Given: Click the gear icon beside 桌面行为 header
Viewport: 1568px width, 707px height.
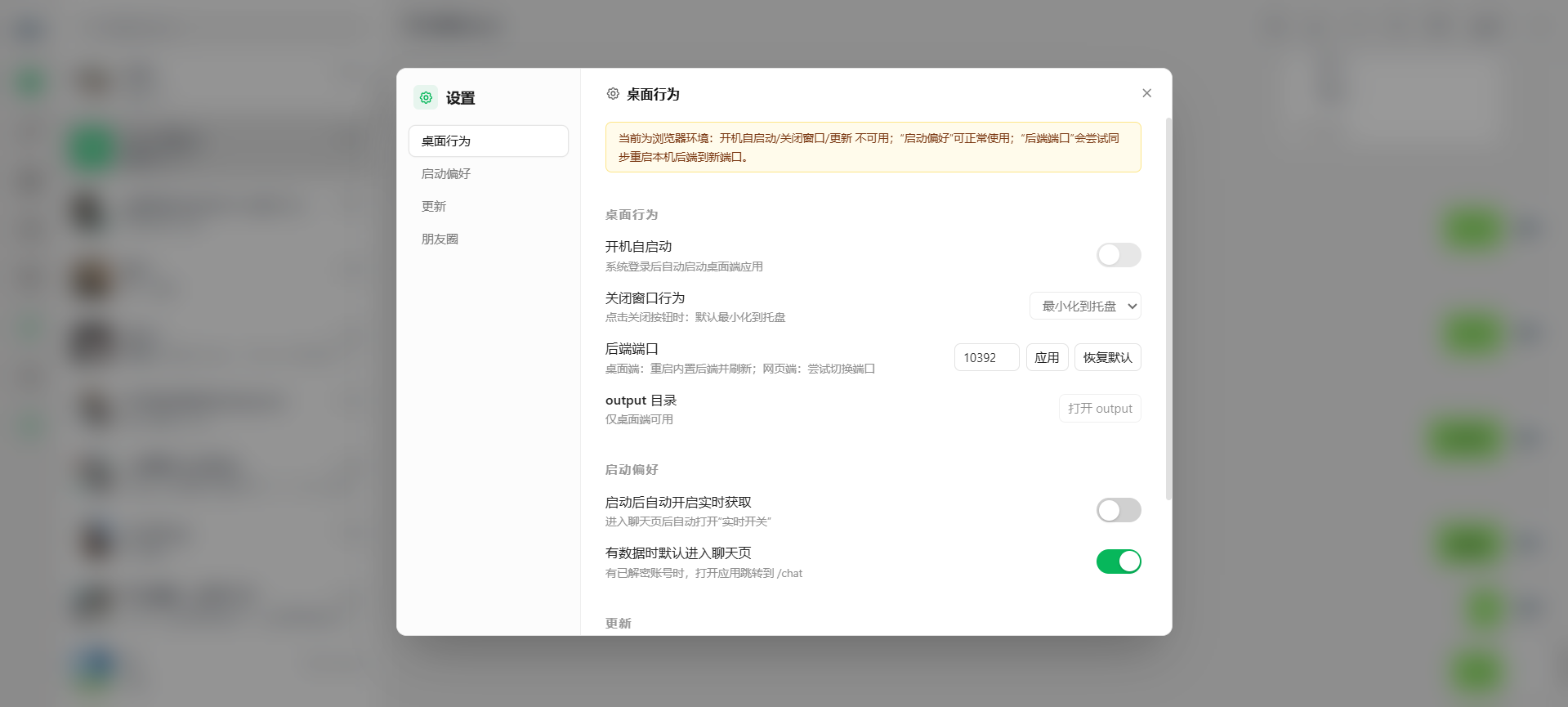Looking at the screenshot, I should pos(613,94).
